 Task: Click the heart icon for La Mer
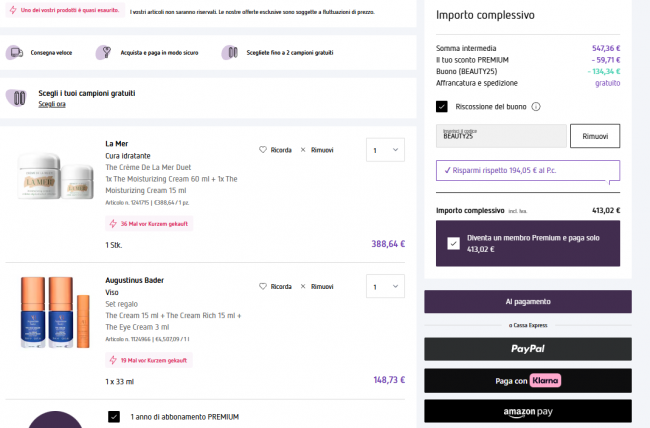[x=263, y=150]
